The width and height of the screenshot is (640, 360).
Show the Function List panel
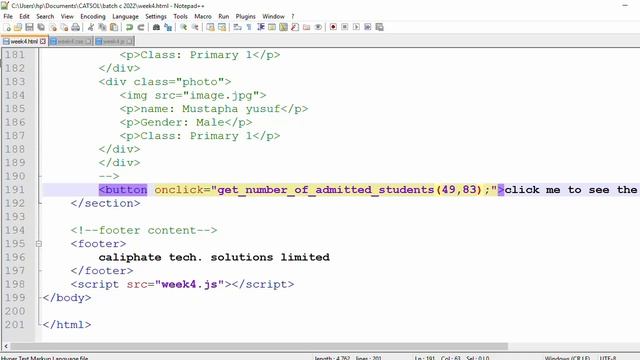[x=295, y=27]
